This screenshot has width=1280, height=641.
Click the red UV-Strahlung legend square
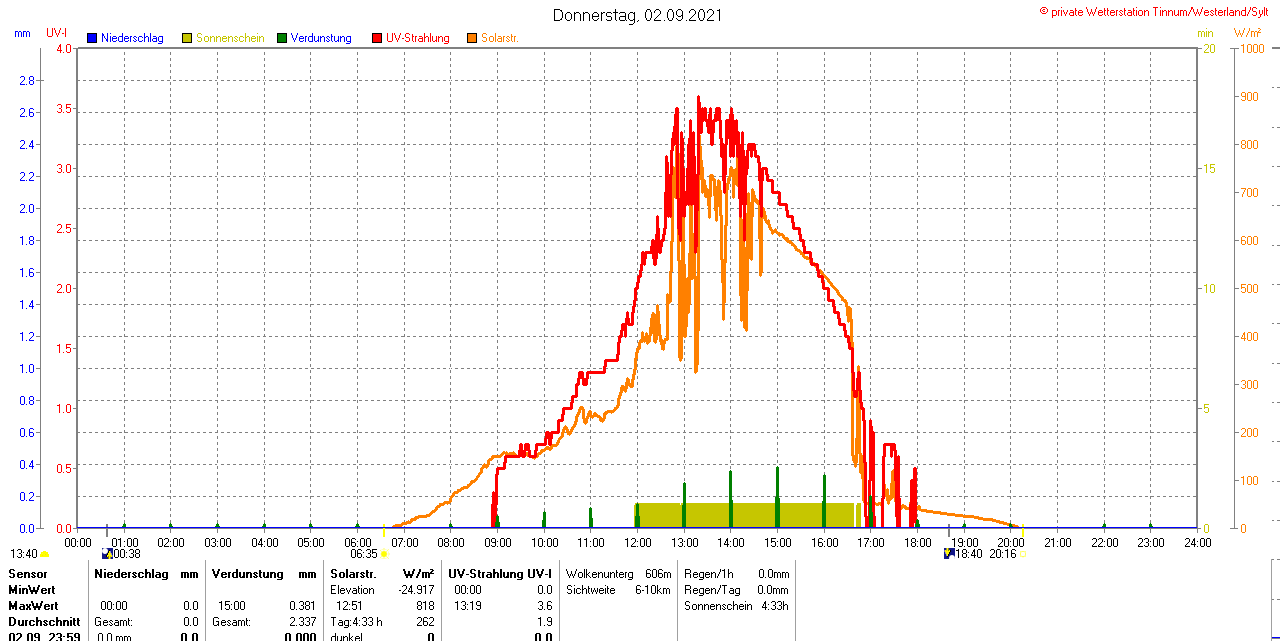point(377,38)
